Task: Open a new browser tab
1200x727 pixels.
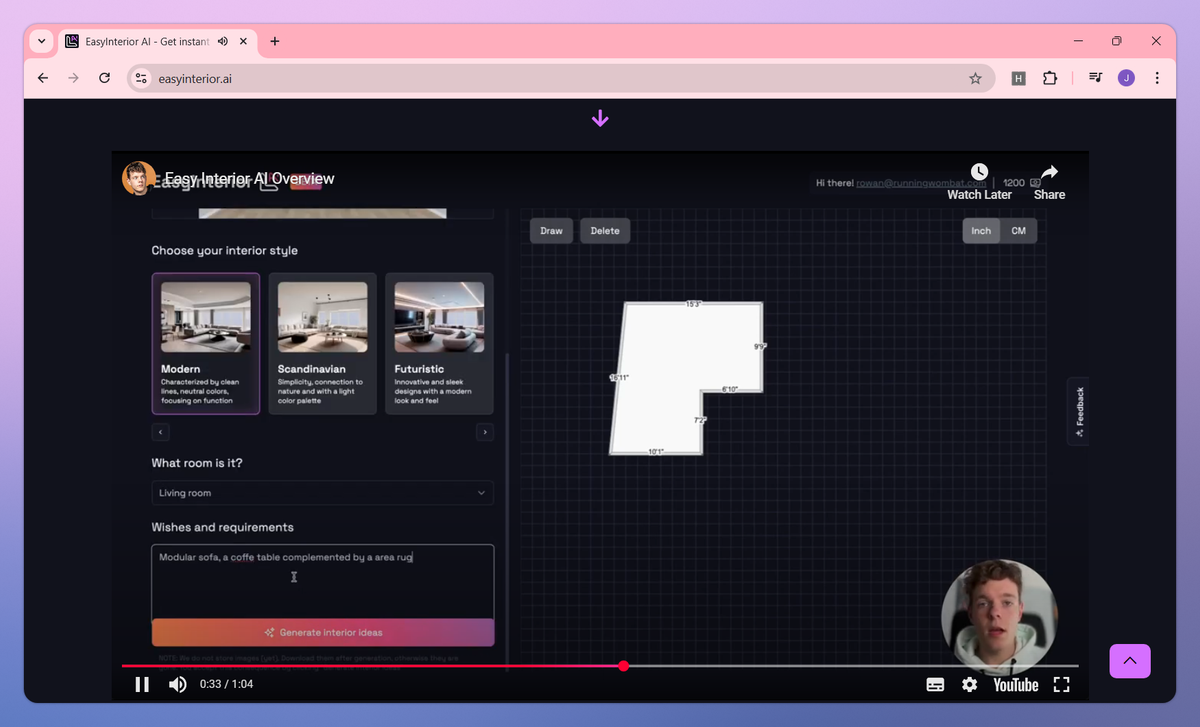Action: [x=275, y=41]
